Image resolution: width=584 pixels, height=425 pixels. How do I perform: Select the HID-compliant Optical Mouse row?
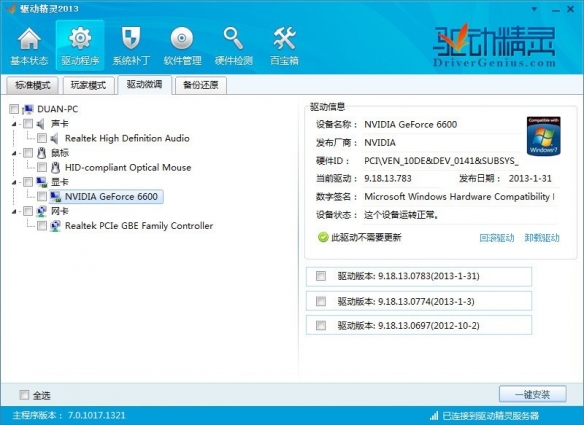[128, 168]
